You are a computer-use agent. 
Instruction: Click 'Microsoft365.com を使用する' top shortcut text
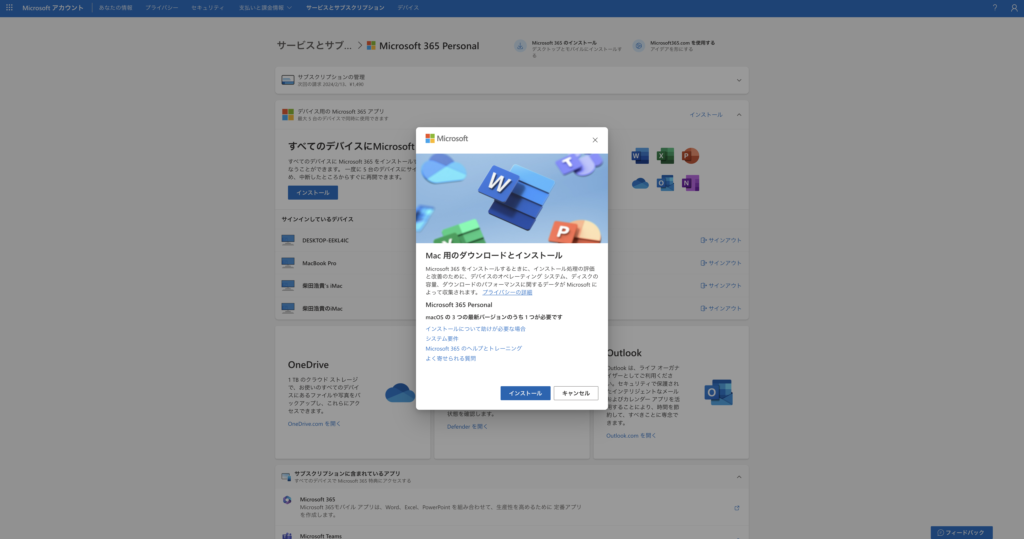coord(682,43)
